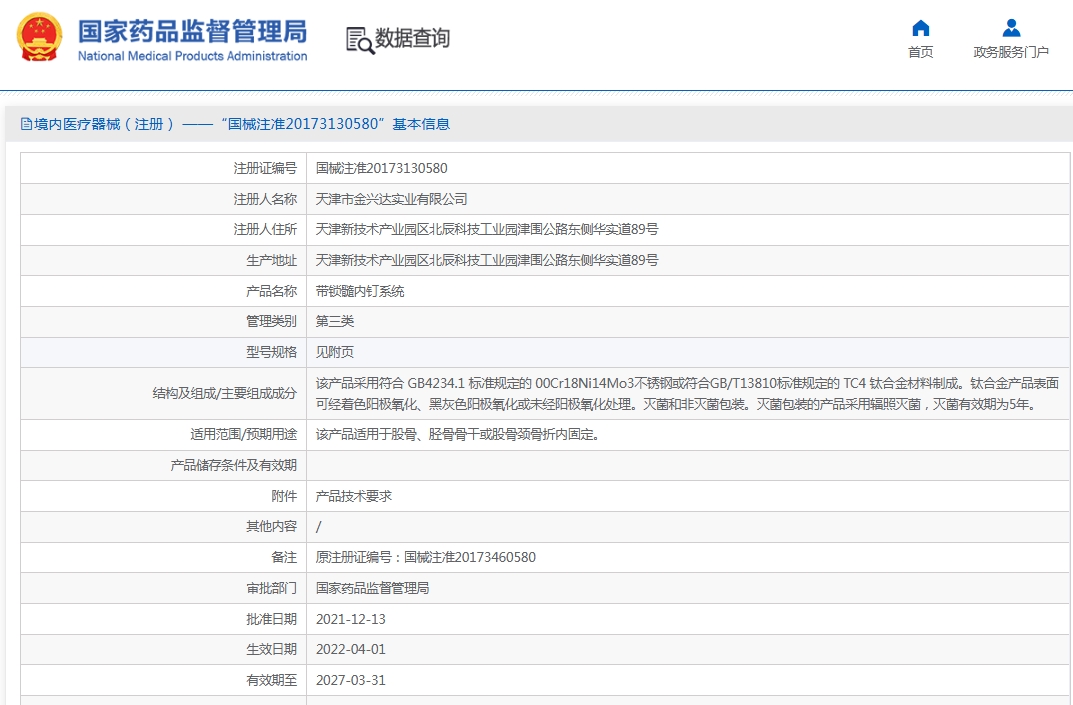Select product name 带锁髓内钉系统
Image resolution: width=1073 pixels, height=705 pixels.
pos(360,291)
